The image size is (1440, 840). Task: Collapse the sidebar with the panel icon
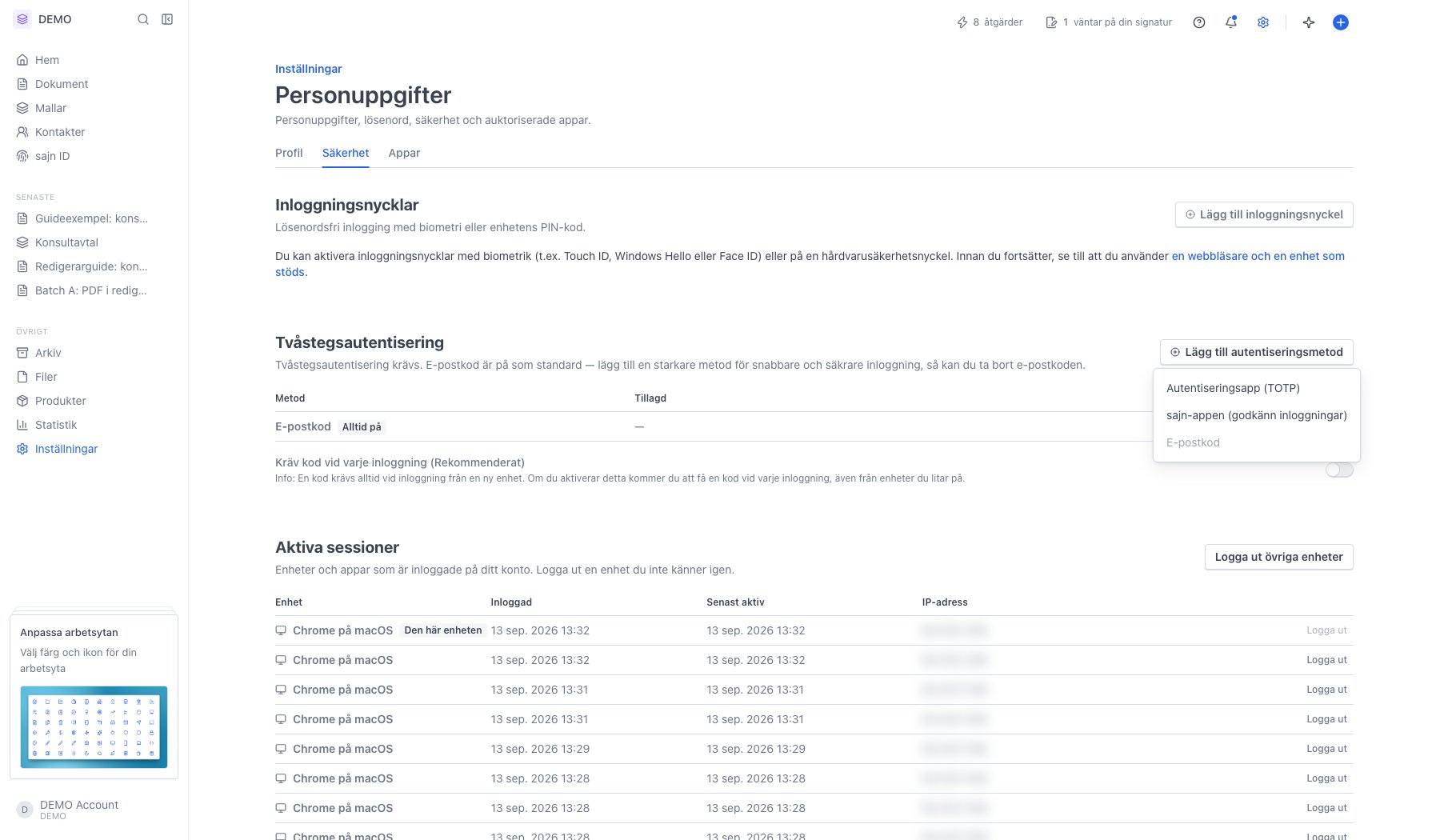pyautogui.click(x=167, y=19)
